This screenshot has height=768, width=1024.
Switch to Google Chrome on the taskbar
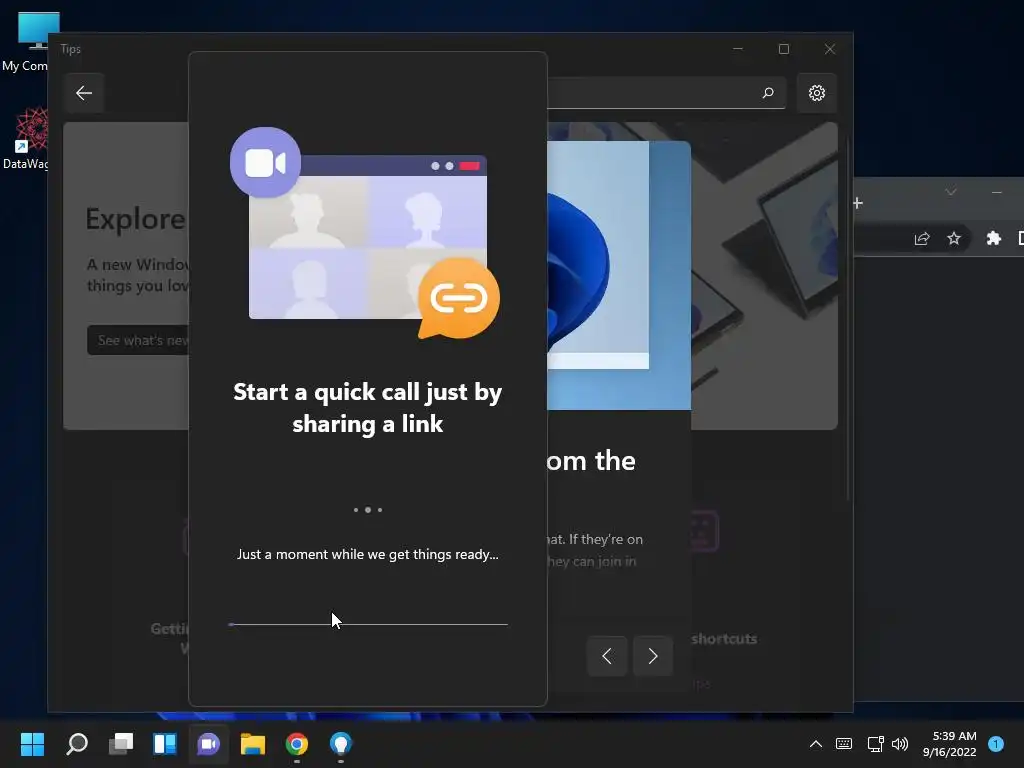pos(296,744)
